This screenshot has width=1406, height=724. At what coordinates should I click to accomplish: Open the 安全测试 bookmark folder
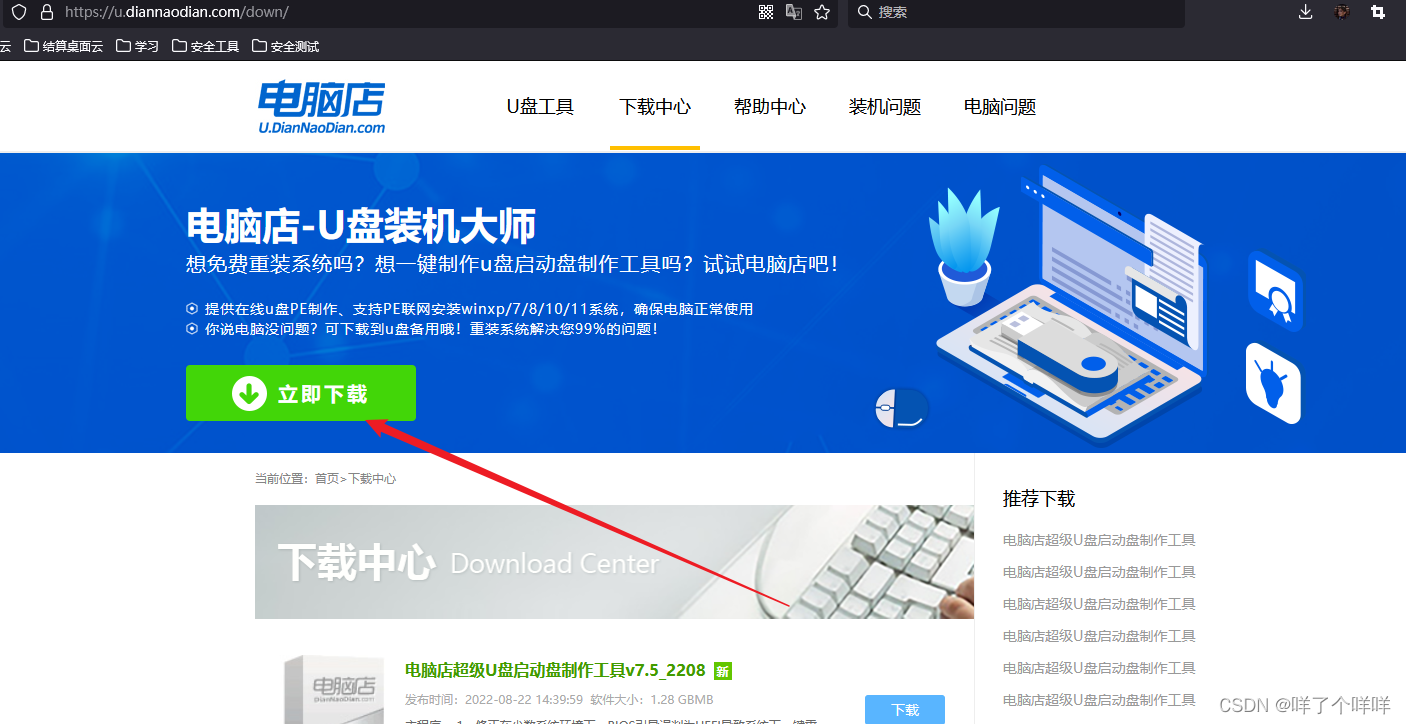[x=286, y=46]
